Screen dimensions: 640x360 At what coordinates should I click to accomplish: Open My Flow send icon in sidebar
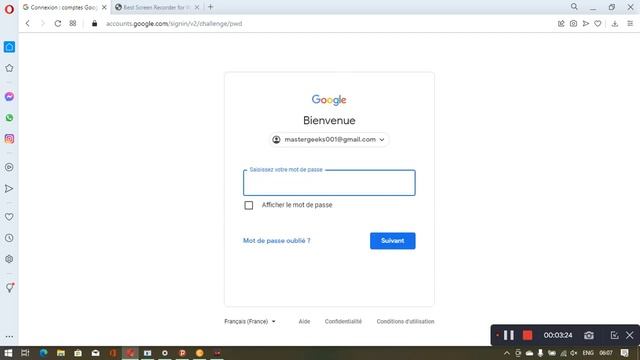pos(9,189)
